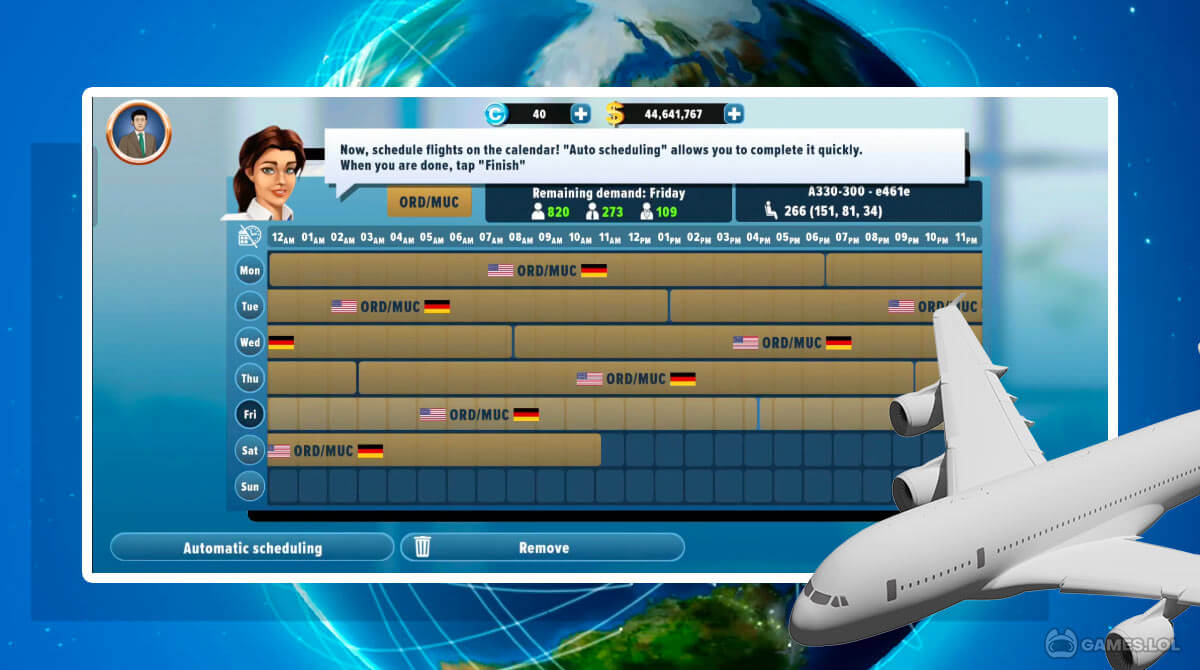Tap the blue credits coin icon
The width and height of the screenshot is (1200, 670).
[496, 114]
